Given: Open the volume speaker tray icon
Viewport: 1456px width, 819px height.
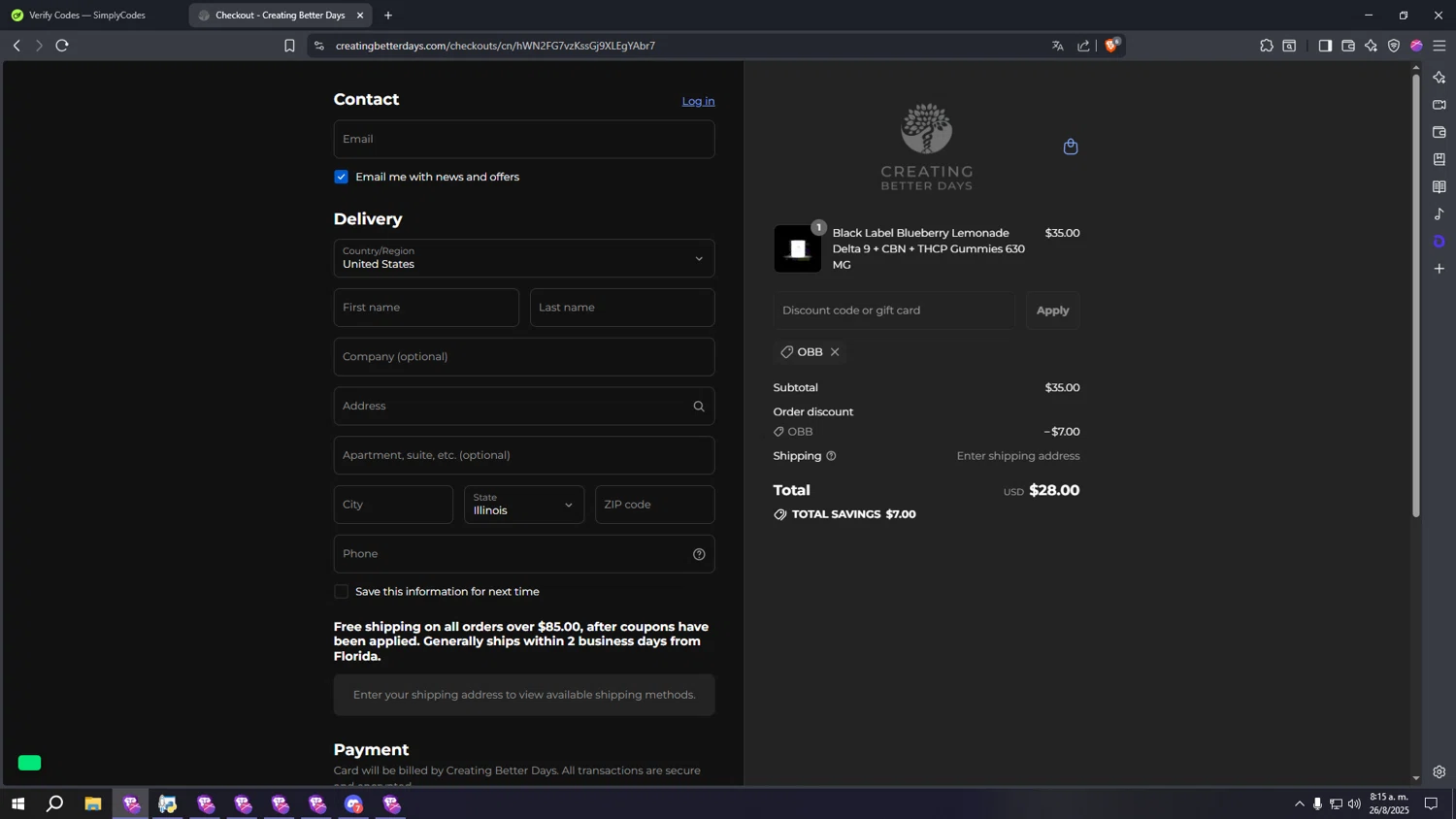Looking at the screenshot, I should click(1354, 803).
